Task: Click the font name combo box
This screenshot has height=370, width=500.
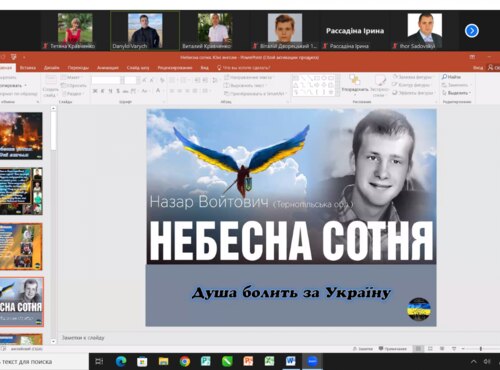Action: coord(108,80)
